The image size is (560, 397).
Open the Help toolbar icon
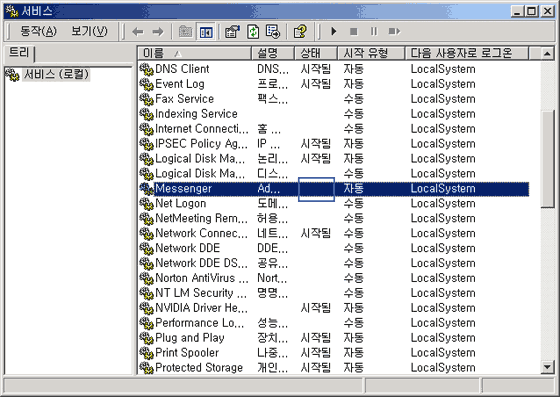point(300,32)
